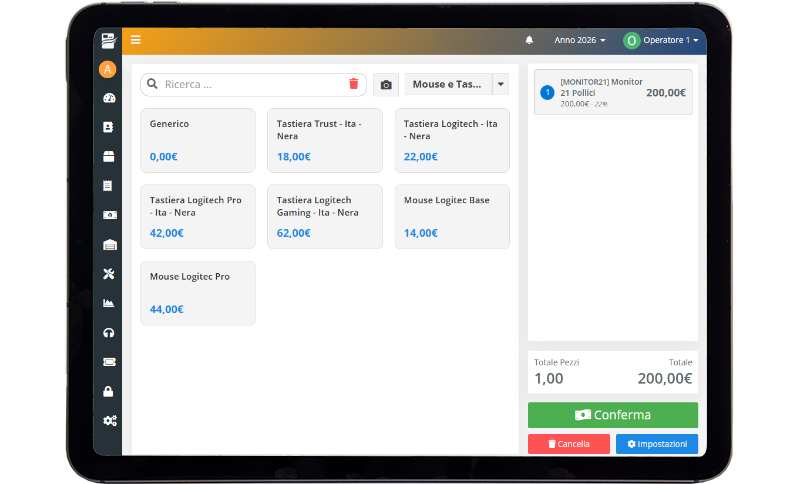Screen dimensions: 800x484
Task: Click the '200,00€ - 22%' detail text
Action: [x=584, y=104]
